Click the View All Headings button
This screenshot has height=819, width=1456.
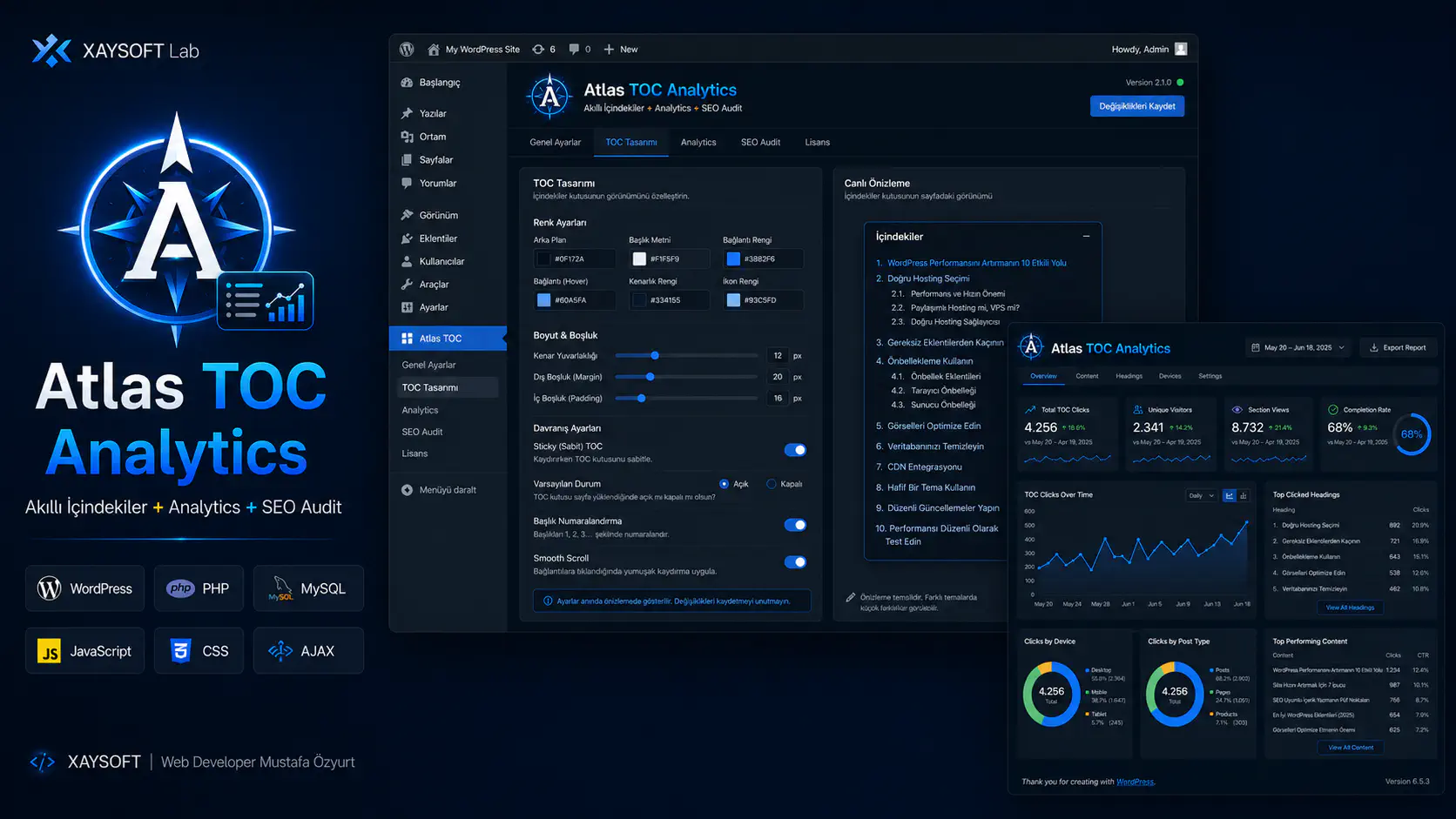click(1350, 608)
